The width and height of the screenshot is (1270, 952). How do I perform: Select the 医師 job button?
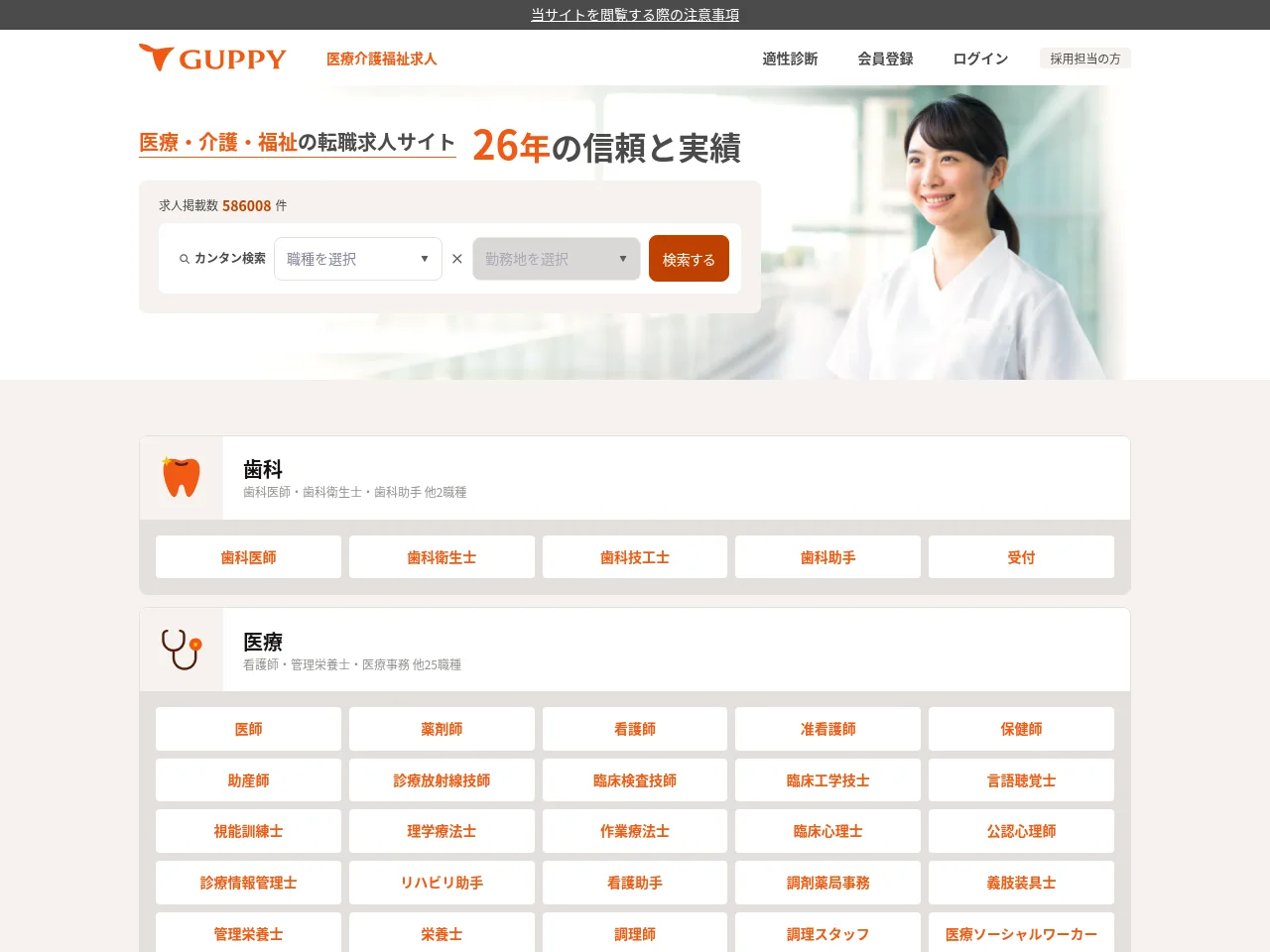pos(248,729)
